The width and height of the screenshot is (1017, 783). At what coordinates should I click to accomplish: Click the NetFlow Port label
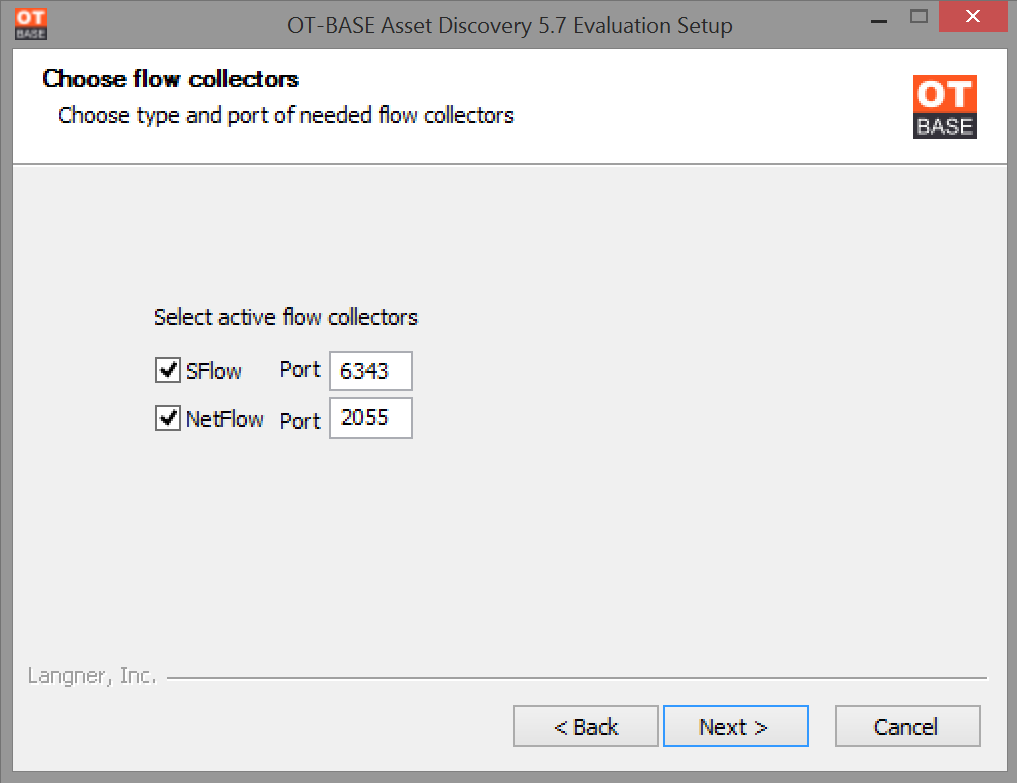pyautogui.click(x=300, y=421)
